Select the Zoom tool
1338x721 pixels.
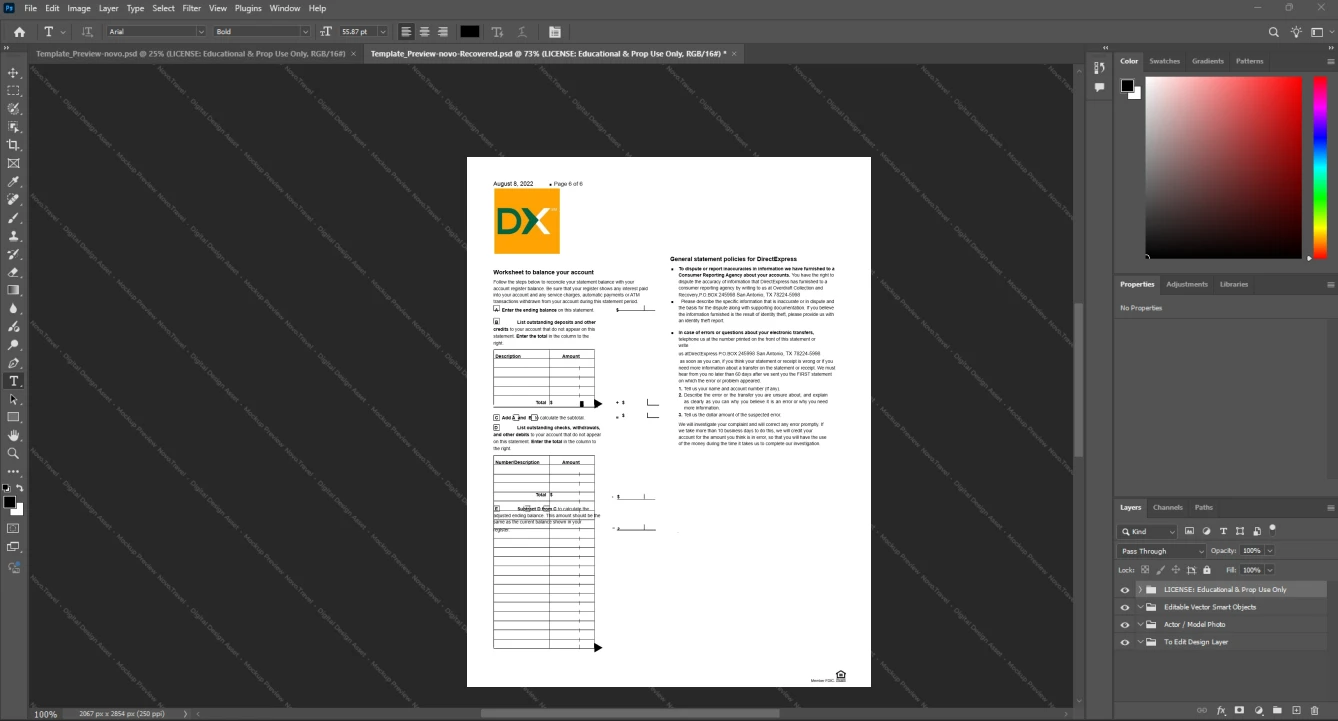pyautogui.click(x=14, y=453)
